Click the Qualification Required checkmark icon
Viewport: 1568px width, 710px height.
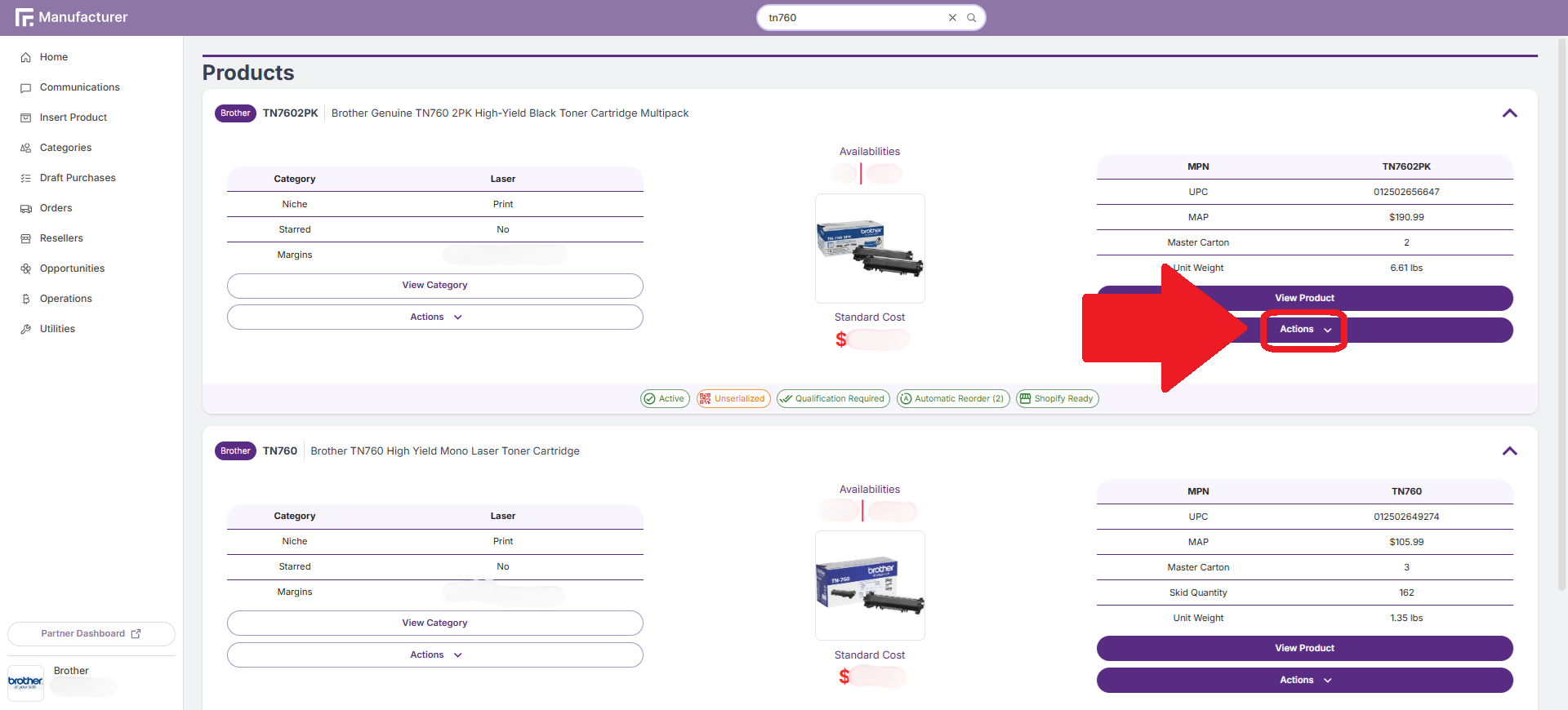[x=786, y=399]
